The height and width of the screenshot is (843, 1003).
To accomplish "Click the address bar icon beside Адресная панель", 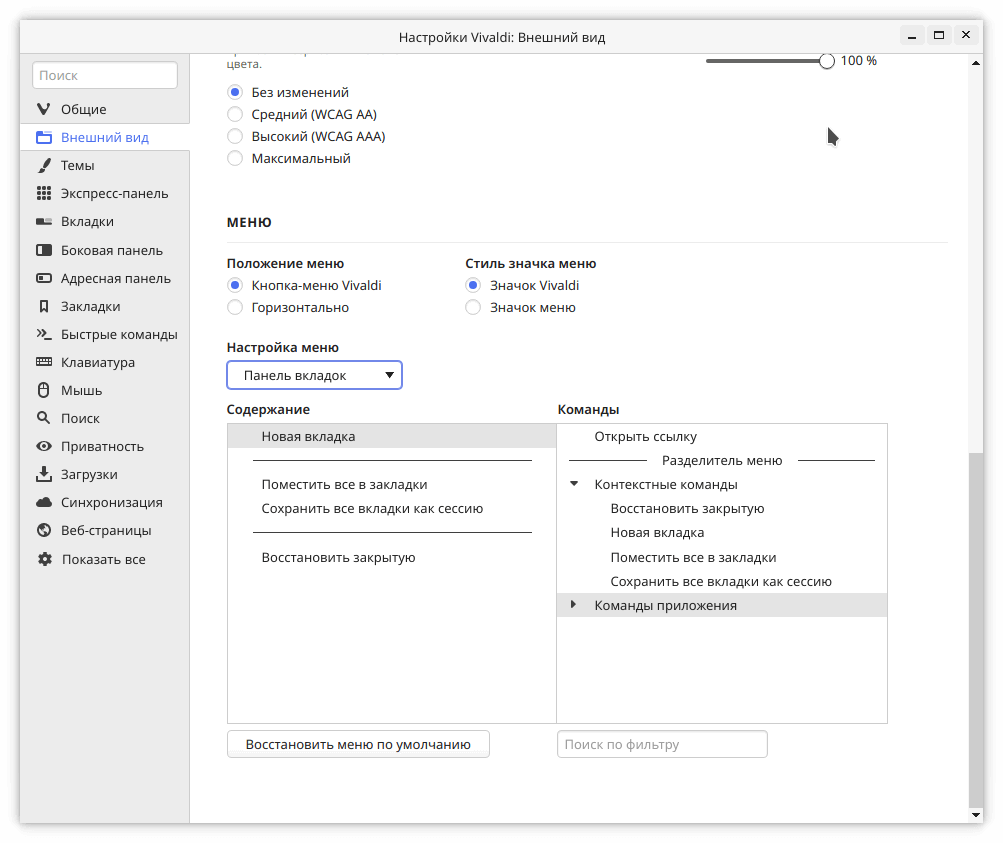I will [x=43, y=278].
